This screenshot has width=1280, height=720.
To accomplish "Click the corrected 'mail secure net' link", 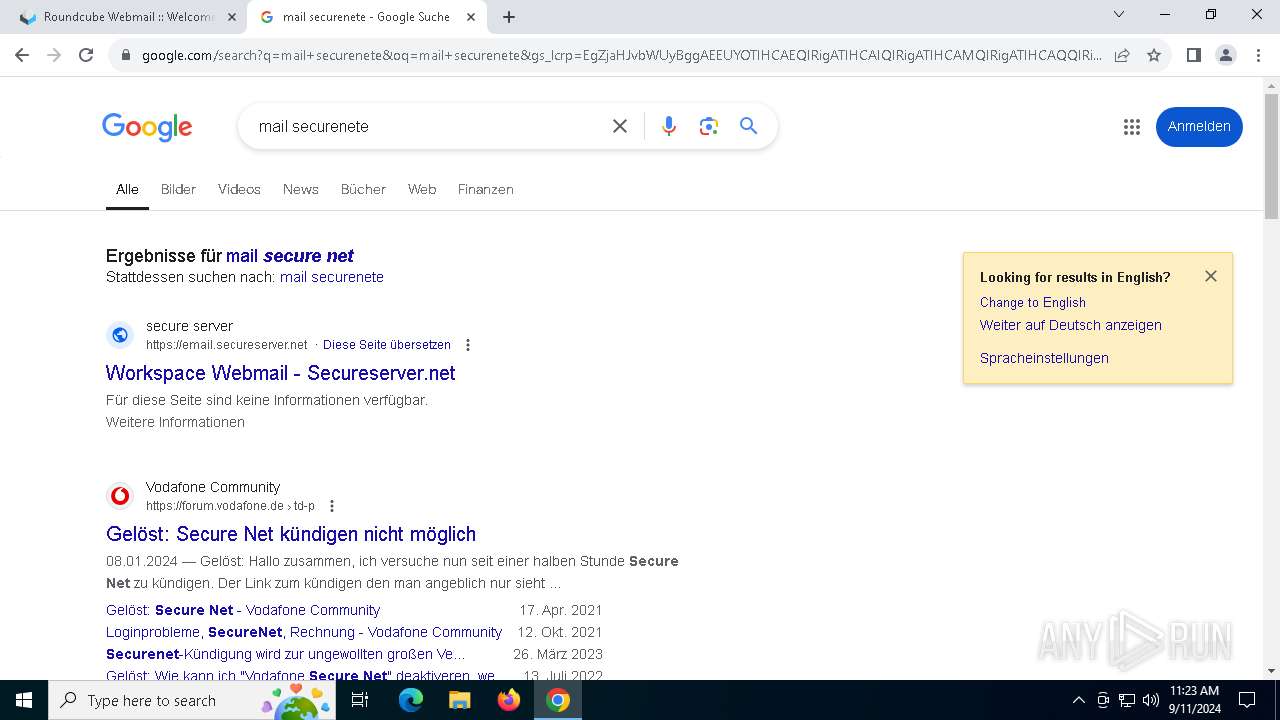I will click(290, 256).
